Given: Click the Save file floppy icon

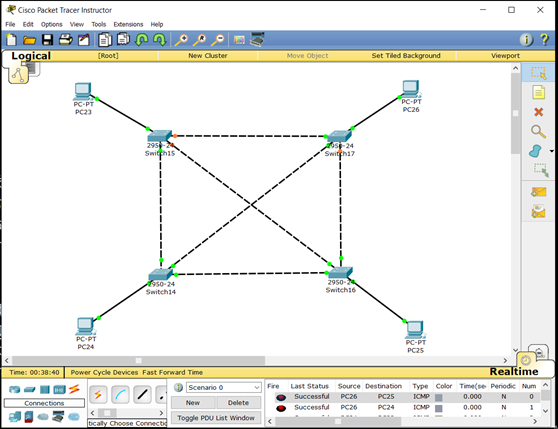Looking at the screenshot, I should click(47, 40).
